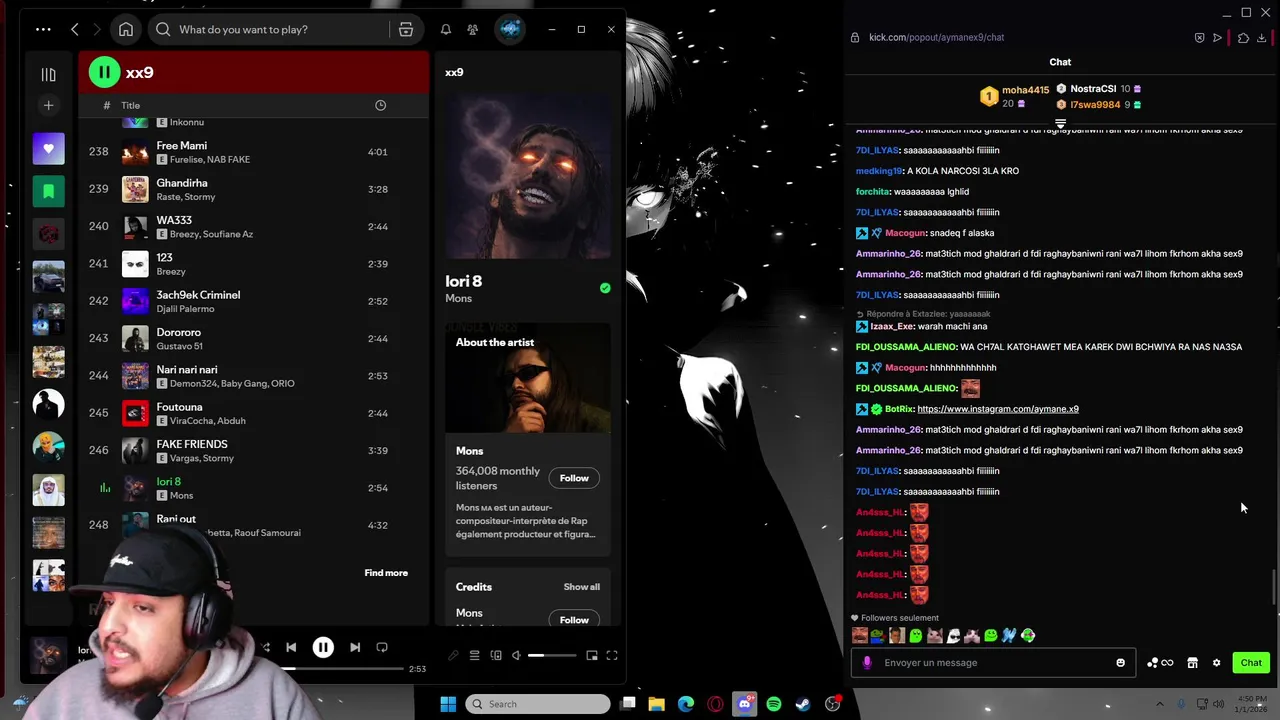The image size is (1280, 720).
Task: Open Discord from taskbar
Action: coord(744,704)
